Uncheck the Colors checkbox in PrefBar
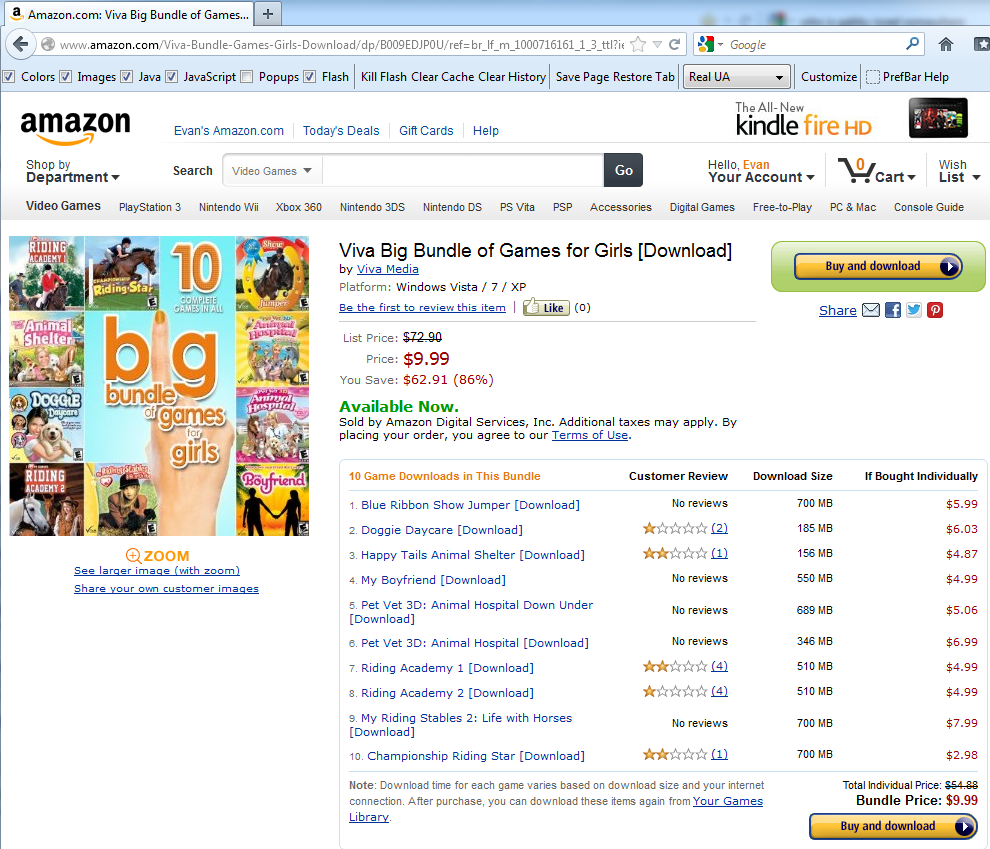 pos(9,76)
